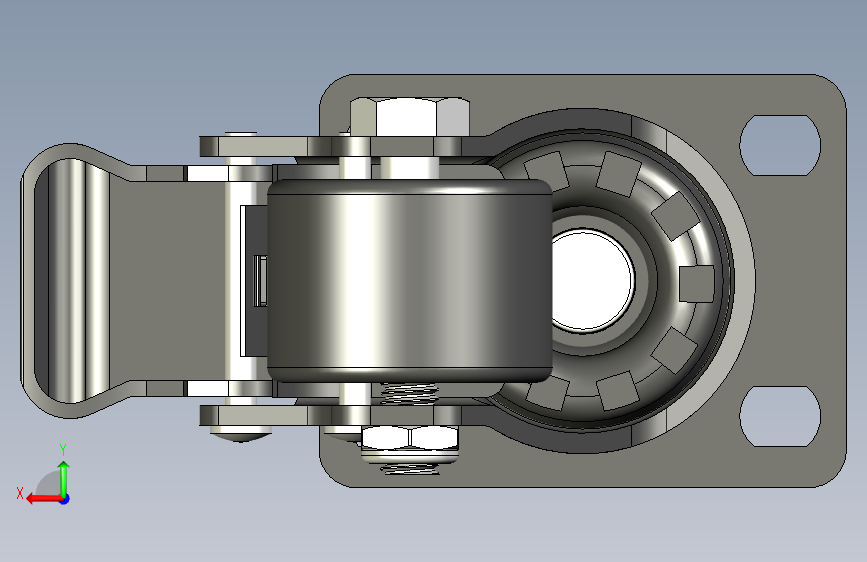Click the blue Z axis dot on the triad
The width and height of the screenshot is (867, 562).
[x=65, y=499]
